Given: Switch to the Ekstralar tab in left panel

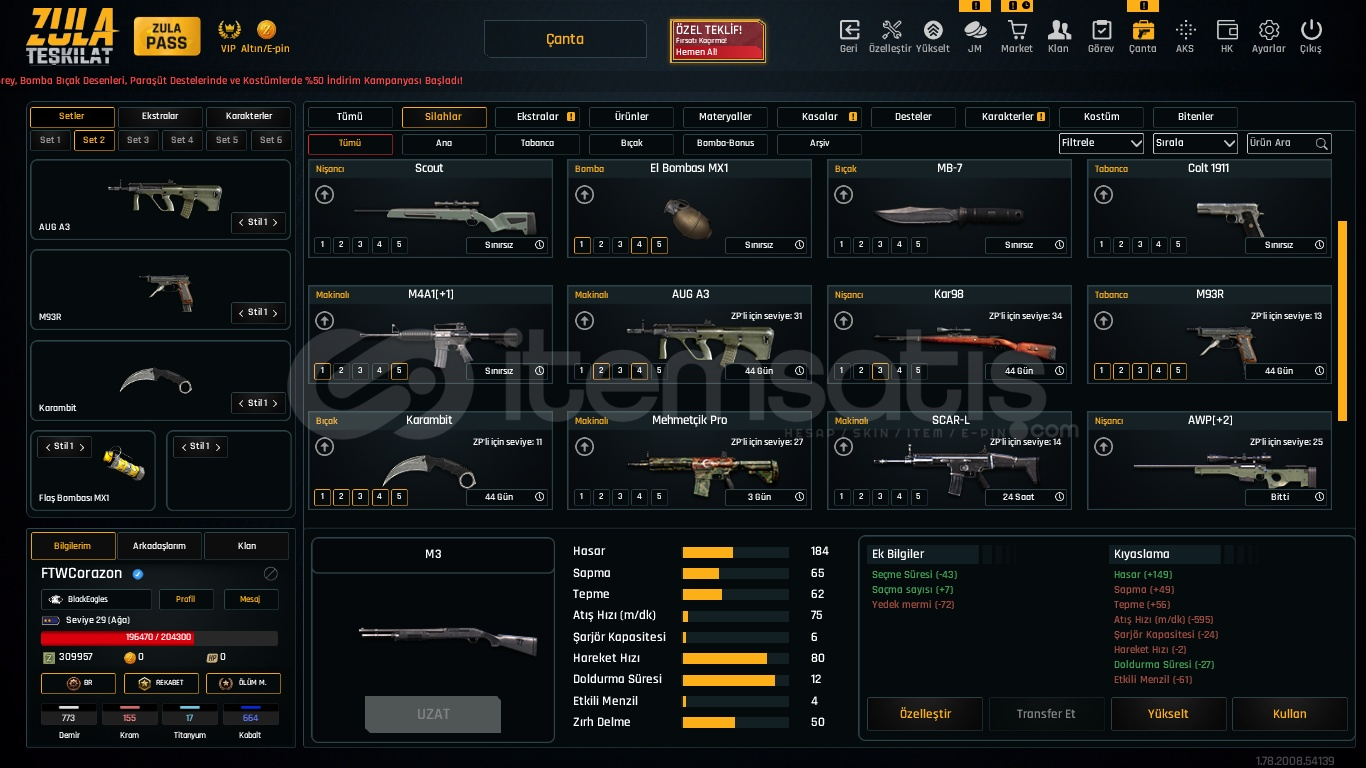Looking at the screenshot, I should (x=160, y=116).
